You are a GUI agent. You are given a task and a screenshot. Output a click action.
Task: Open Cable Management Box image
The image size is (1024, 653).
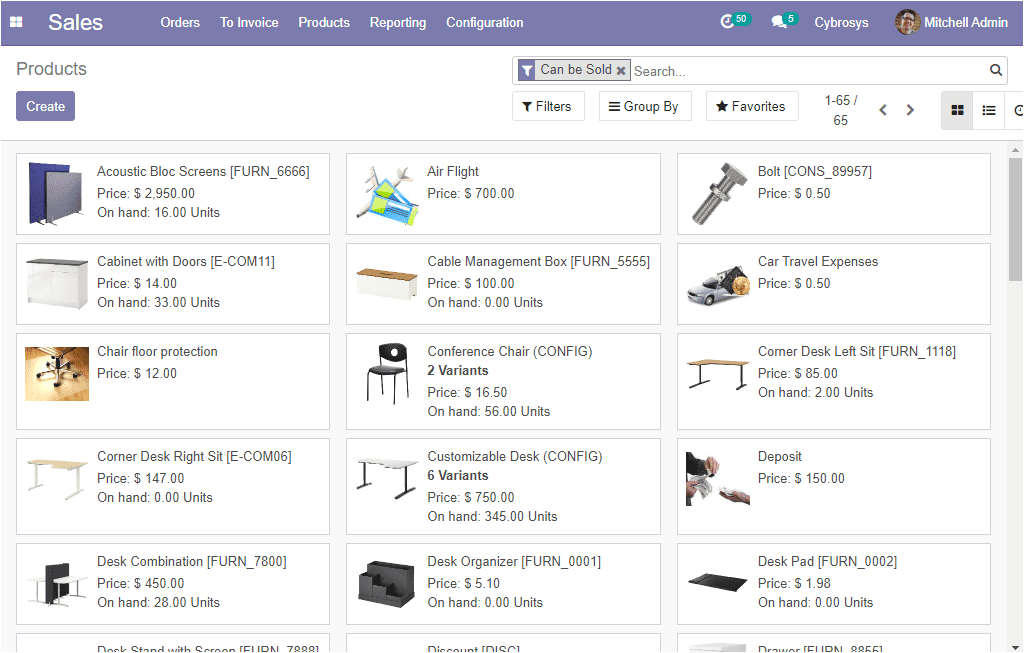tap(387, 283)
